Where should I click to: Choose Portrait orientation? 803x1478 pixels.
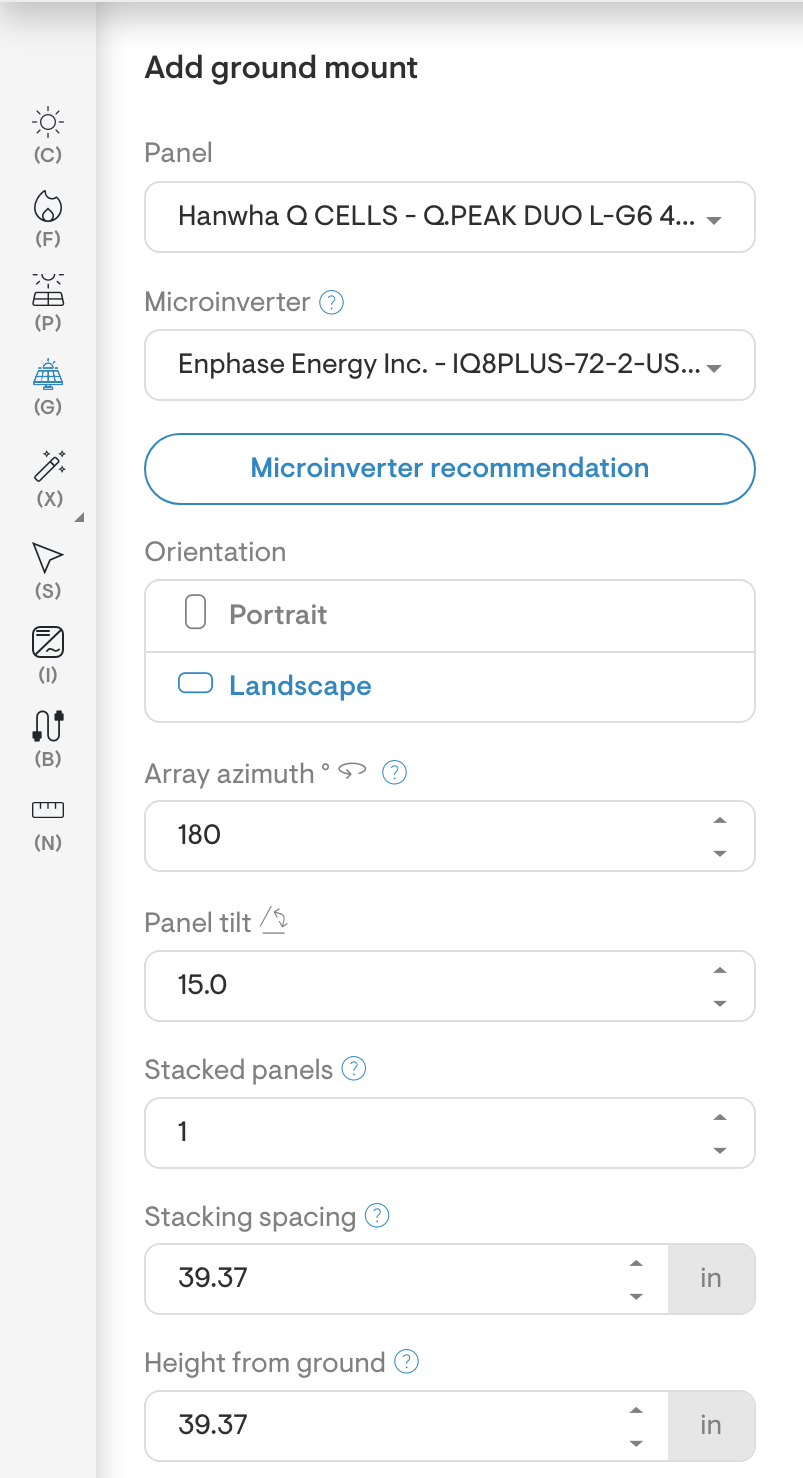278,615
